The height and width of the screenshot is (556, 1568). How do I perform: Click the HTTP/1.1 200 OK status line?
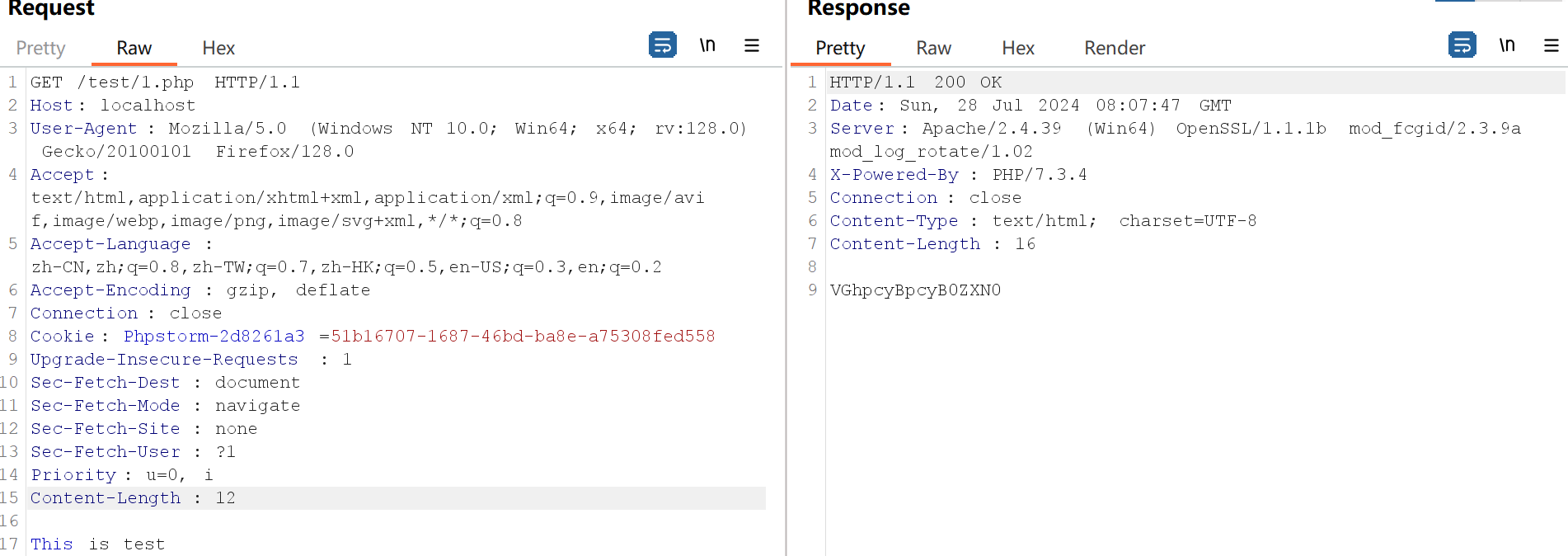915,82
